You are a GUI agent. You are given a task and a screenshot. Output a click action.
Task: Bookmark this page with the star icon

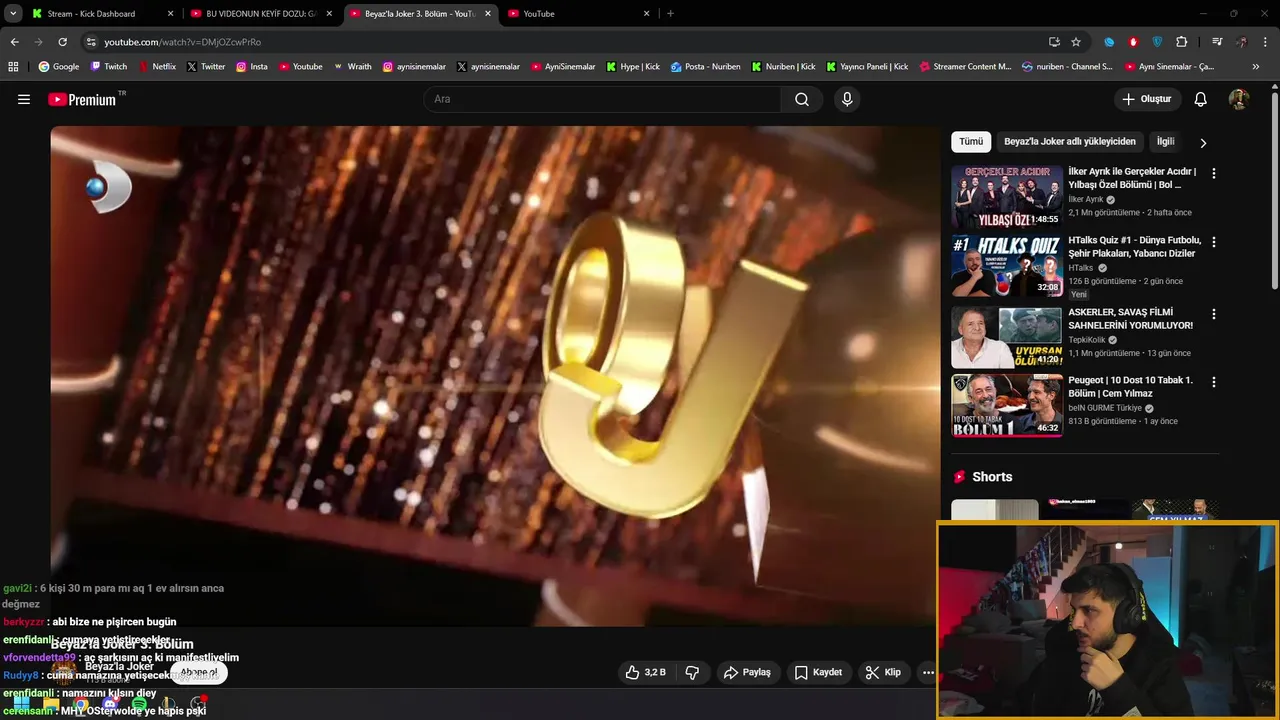(1076, 42)
